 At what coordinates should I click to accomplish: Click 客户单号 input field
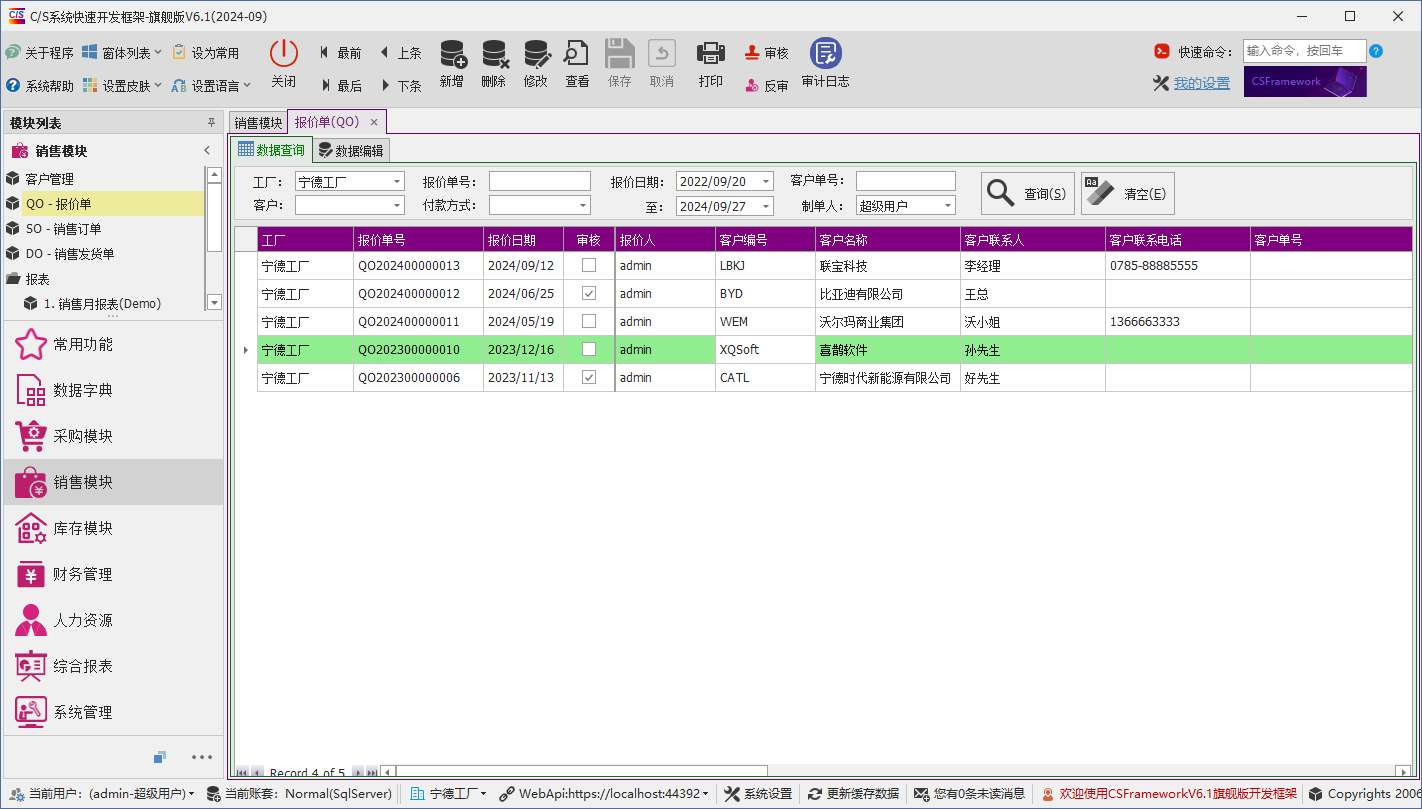906,181
